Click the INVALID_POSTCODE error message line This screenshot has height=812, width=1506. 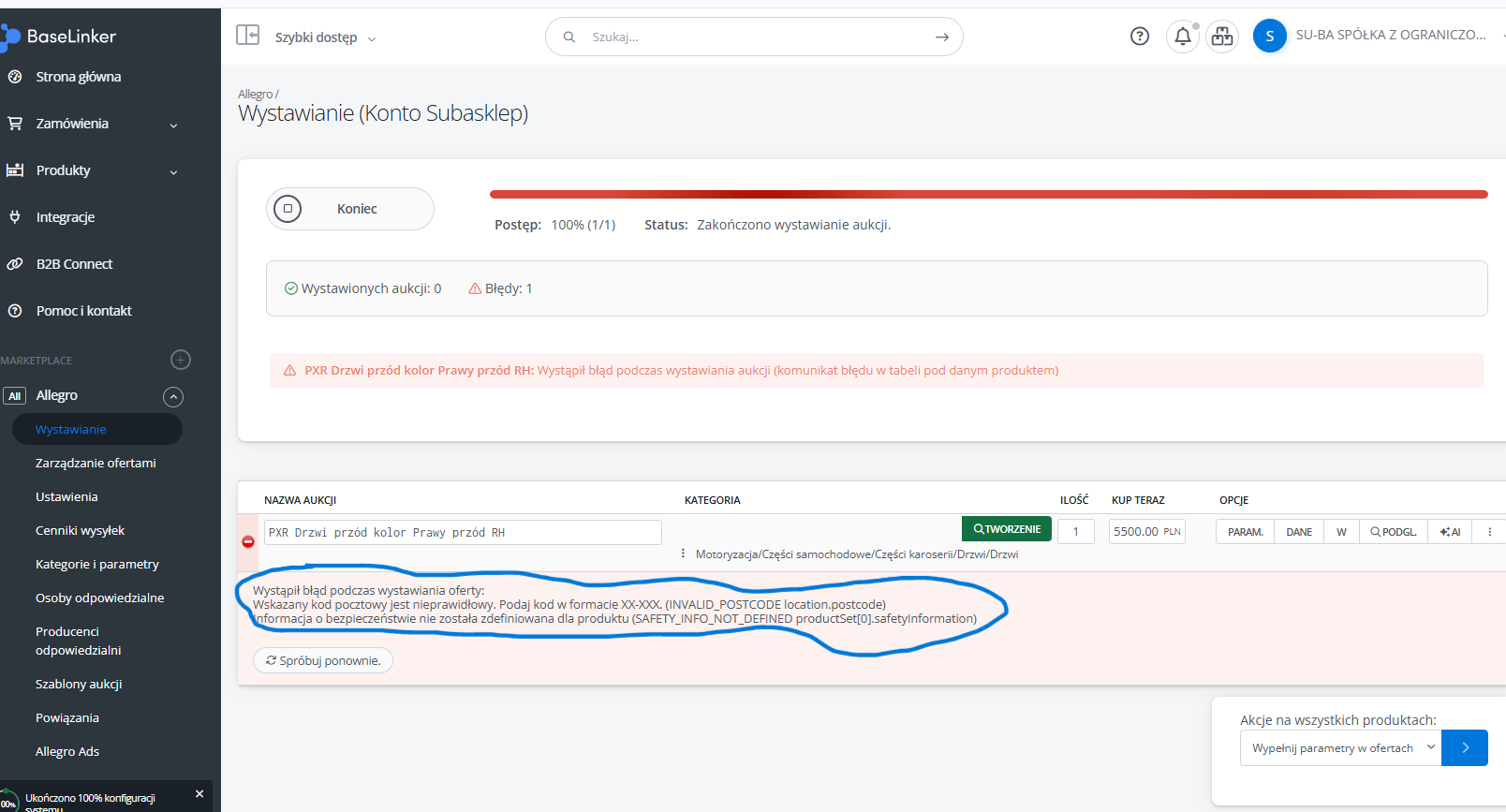tap(569, 605)
